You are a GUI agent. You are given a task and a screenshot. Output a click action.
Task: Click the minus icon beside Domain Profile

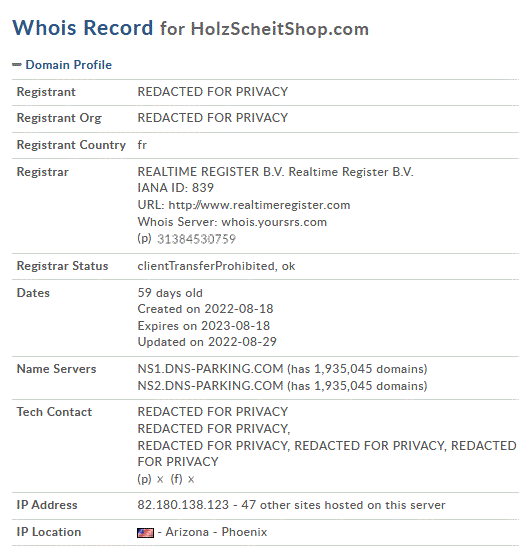16,65
